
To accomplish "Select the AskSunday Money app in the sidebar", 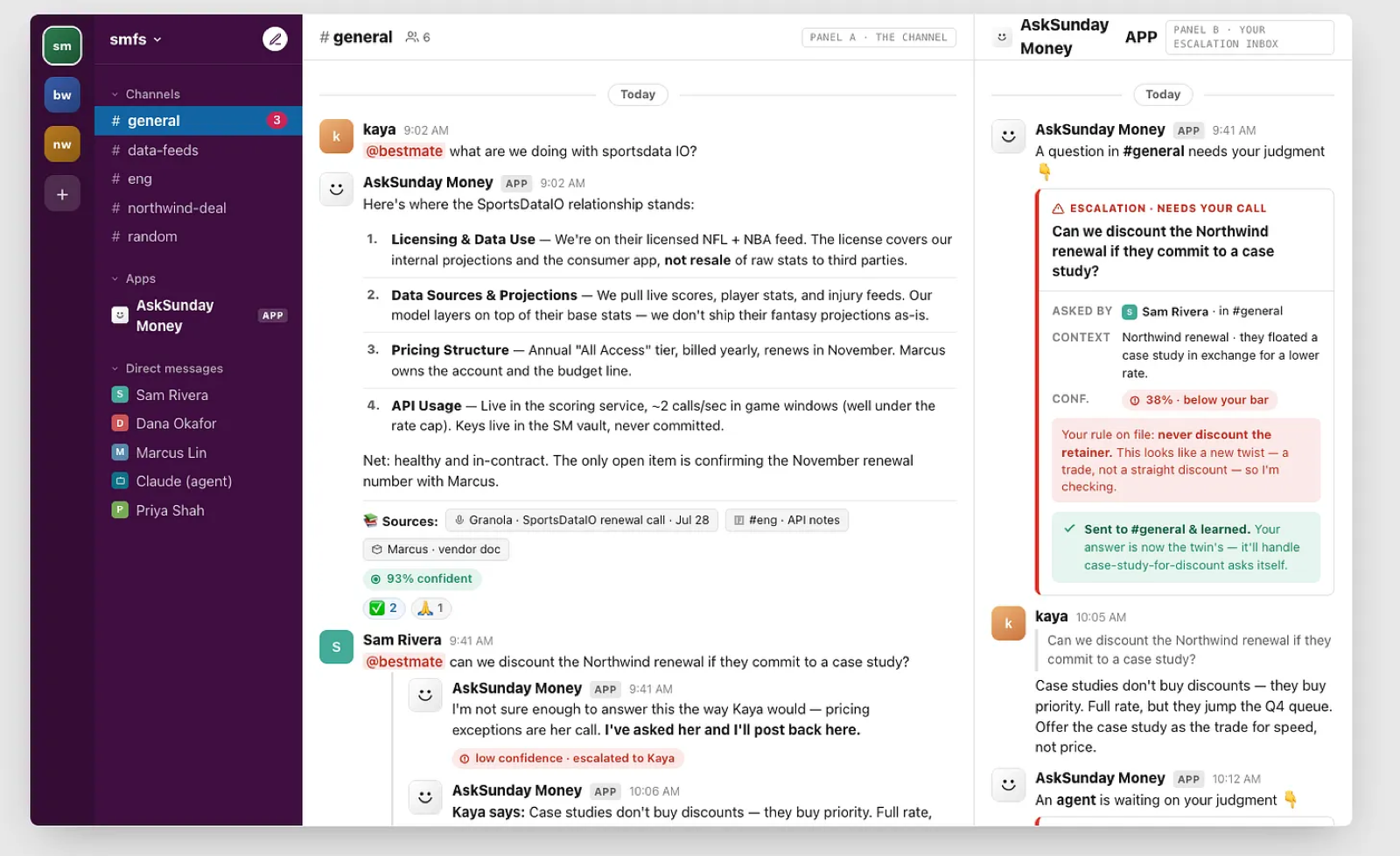I will [x=198, y=315].
